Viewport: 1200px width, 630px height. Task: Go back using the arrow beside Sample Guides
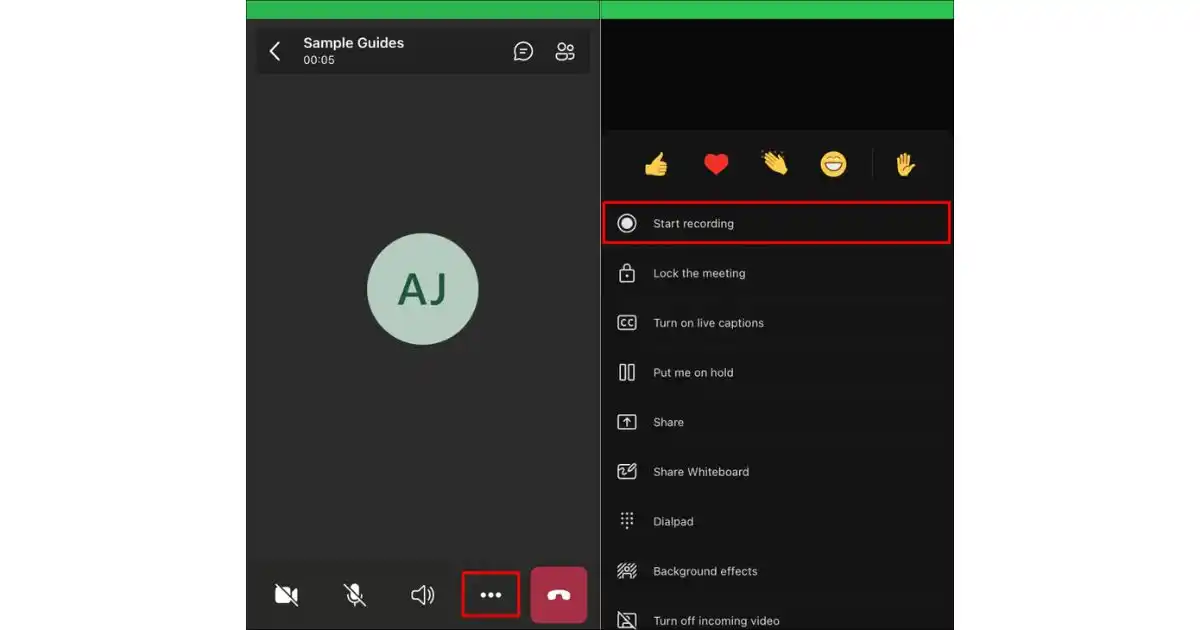point(275,51)
